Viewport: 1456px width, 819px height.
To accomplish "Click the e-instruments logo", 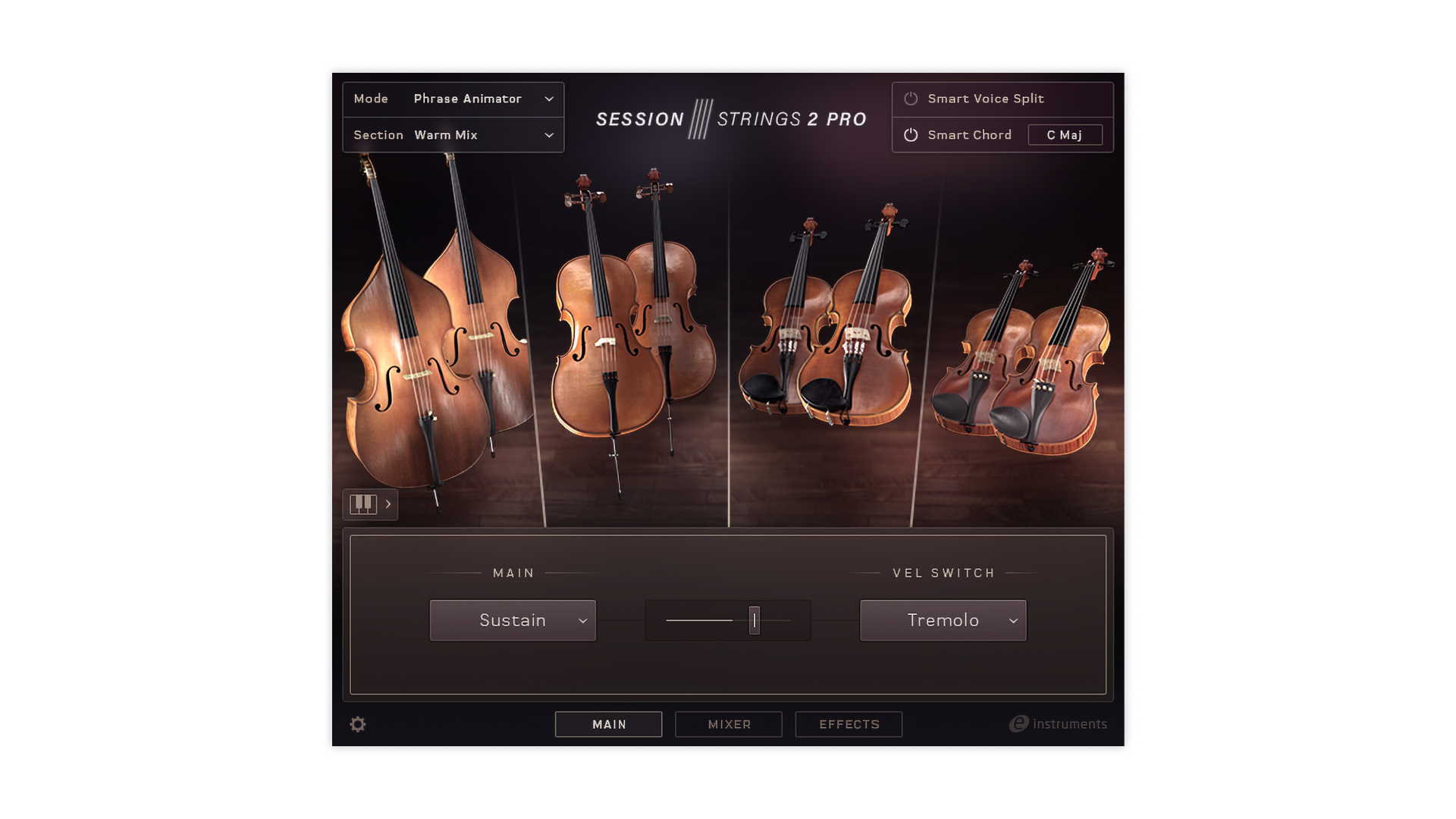I will coord(1058,724).
